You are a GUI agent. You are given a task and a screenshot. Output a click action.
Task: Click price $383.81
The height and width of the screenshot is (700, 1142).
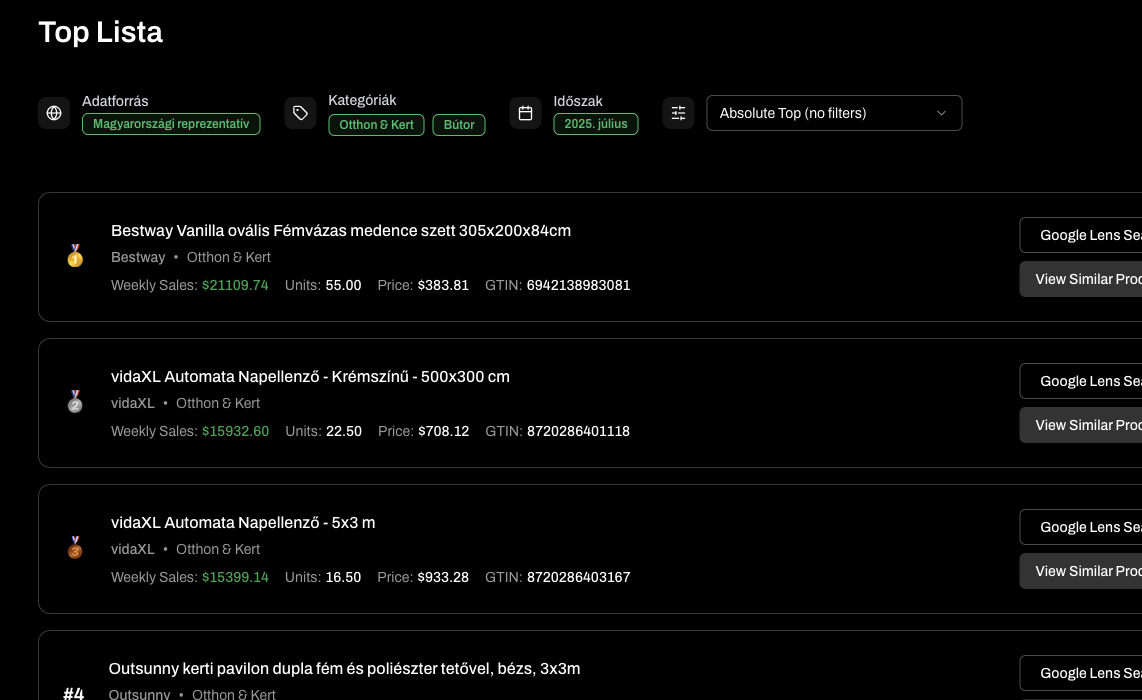click(x=443, y=286)
